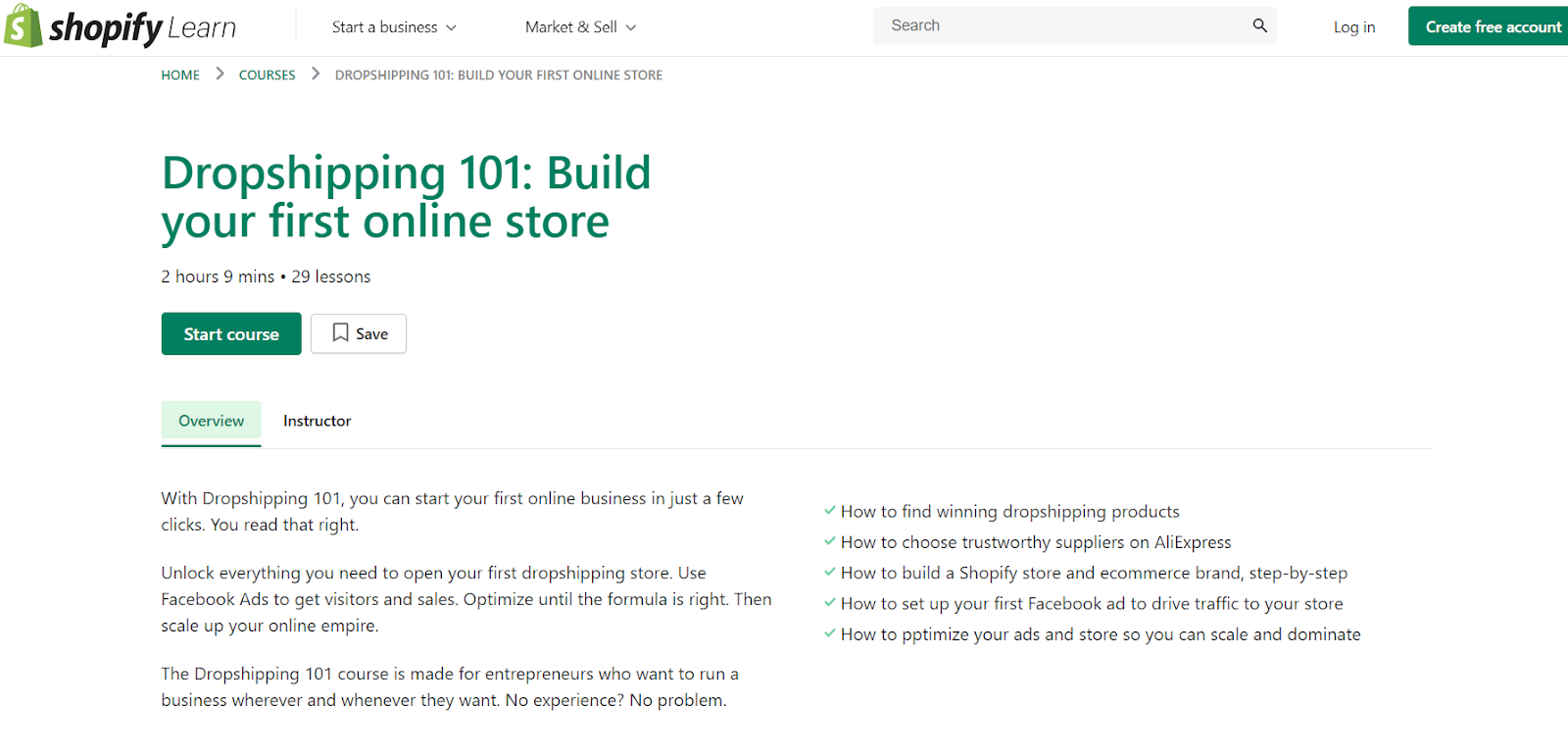Viewport: 1568px width, 756px height.
Task: Click 'How to build a Shopify store' item
Action: coord(1094,573)
